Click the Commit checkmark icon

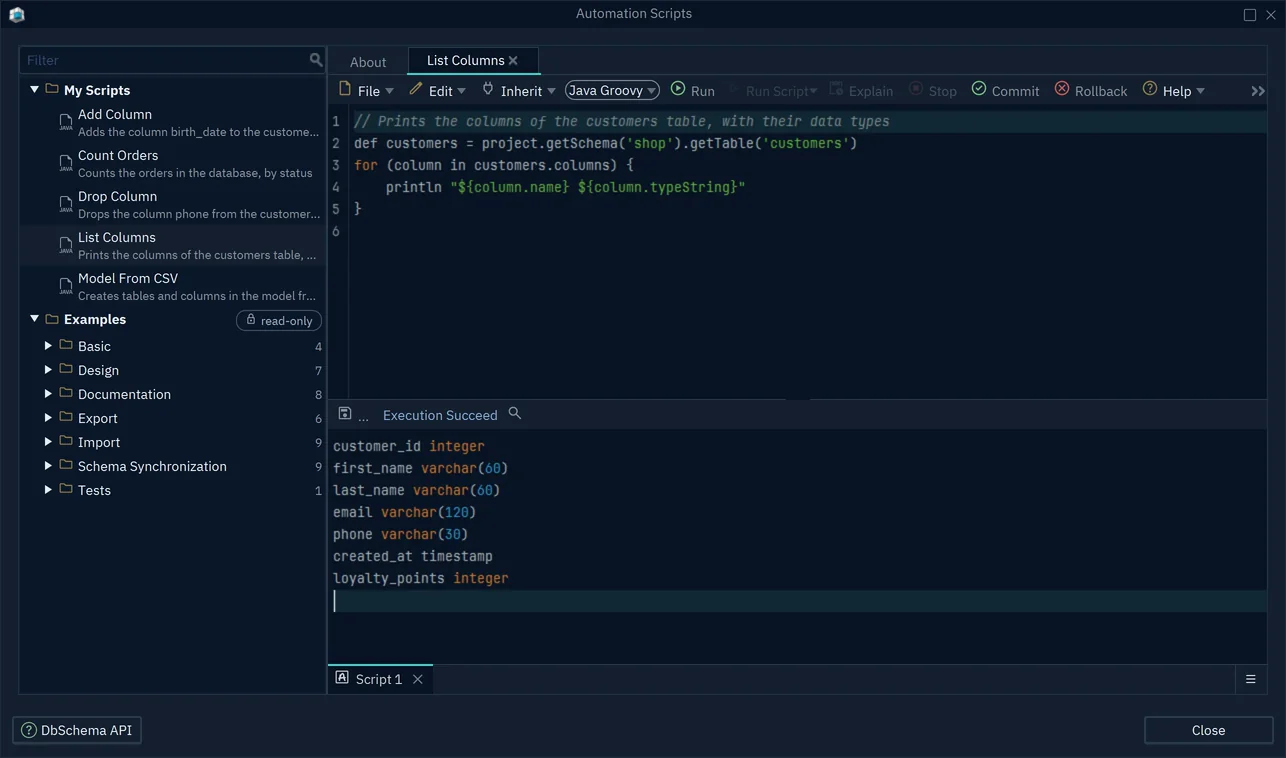979,89
